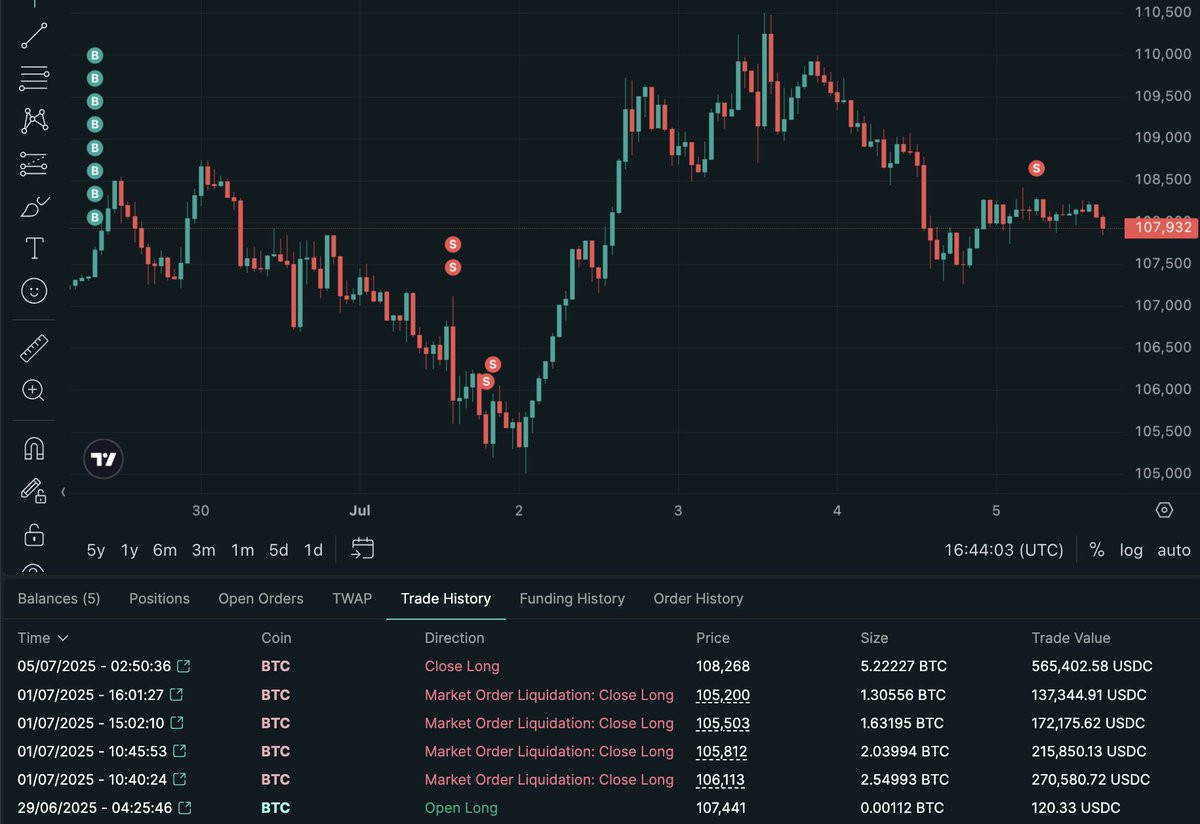Click trade value 270,580.72 USDC
The image size is (1200, 824).
[1092, 779]
